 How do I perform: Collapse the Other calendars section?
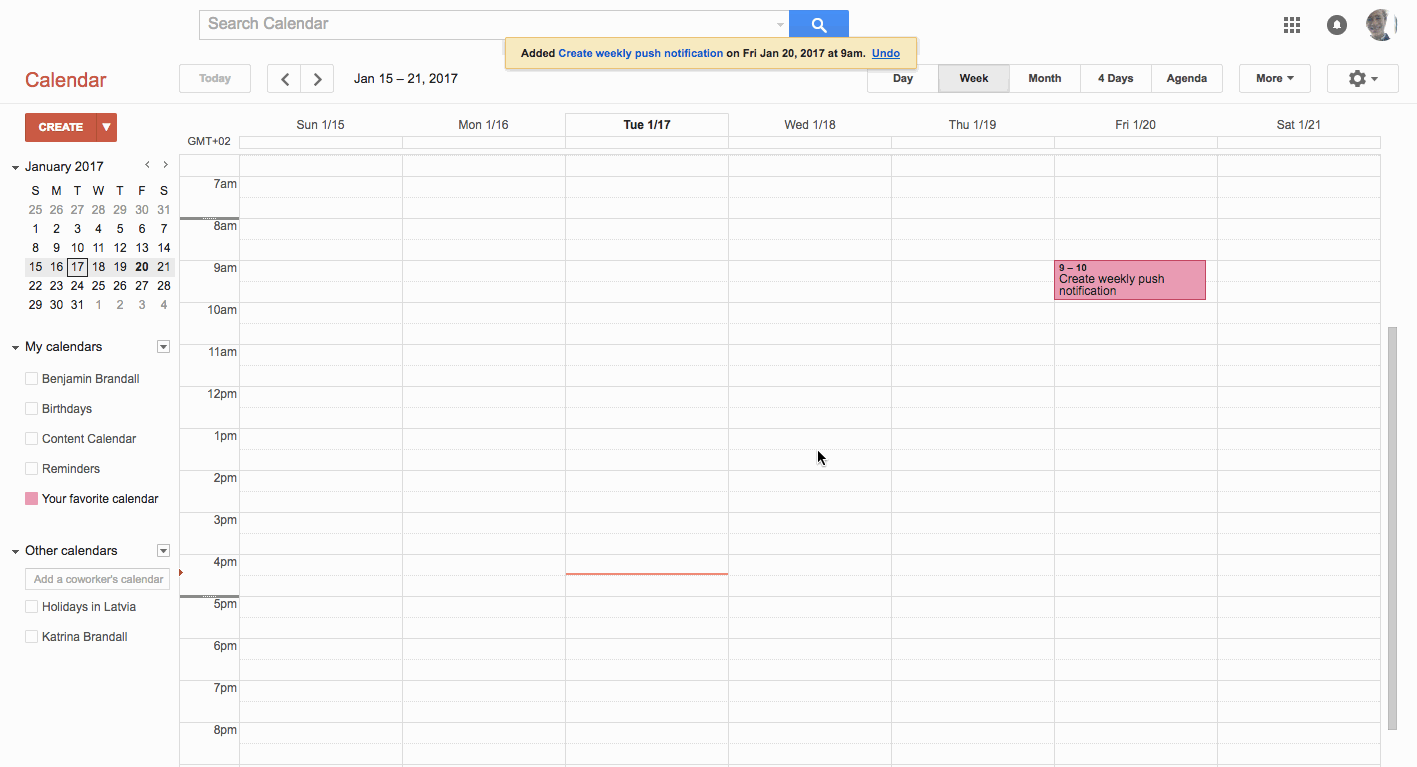[16, 551]
